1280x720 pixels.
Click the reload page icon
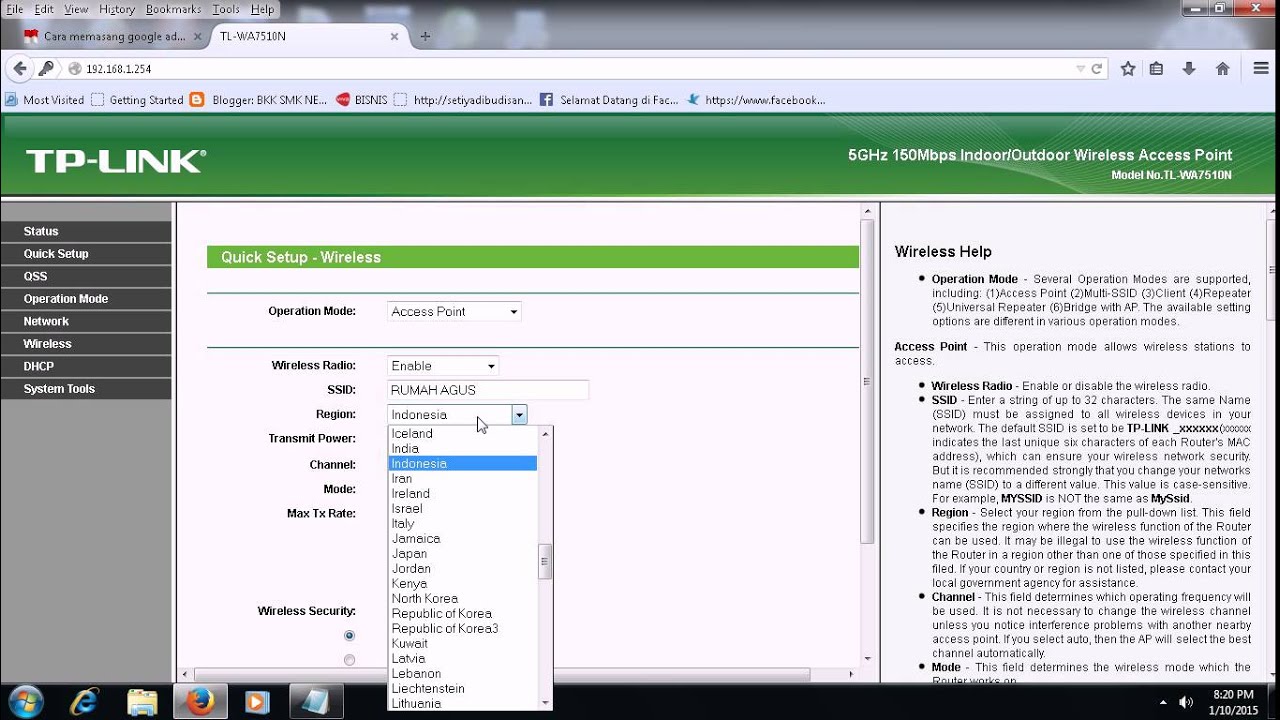1097,69
